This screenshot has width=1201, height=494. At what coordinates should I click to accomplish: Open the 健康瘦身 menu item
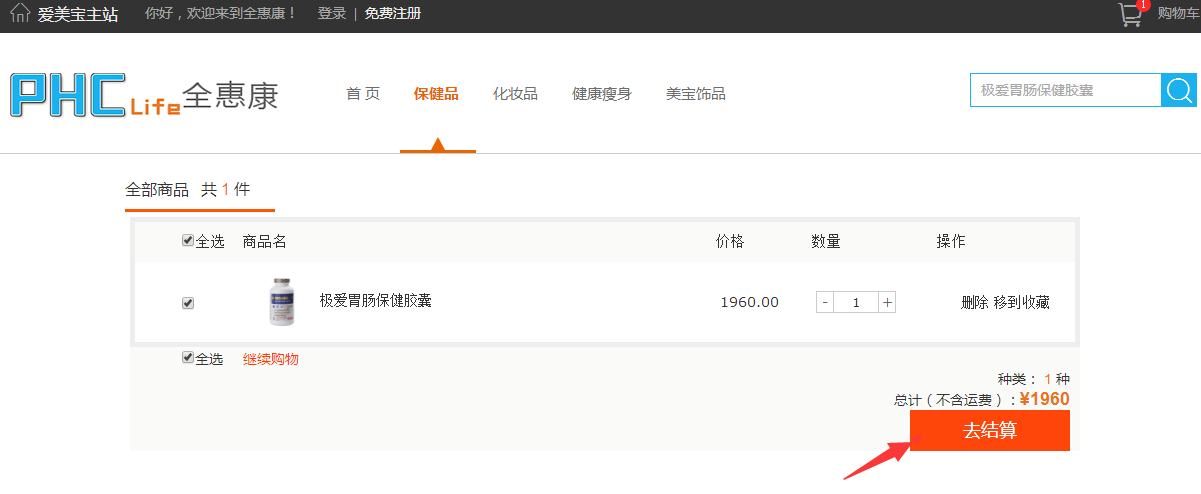[x=602, y=94]
